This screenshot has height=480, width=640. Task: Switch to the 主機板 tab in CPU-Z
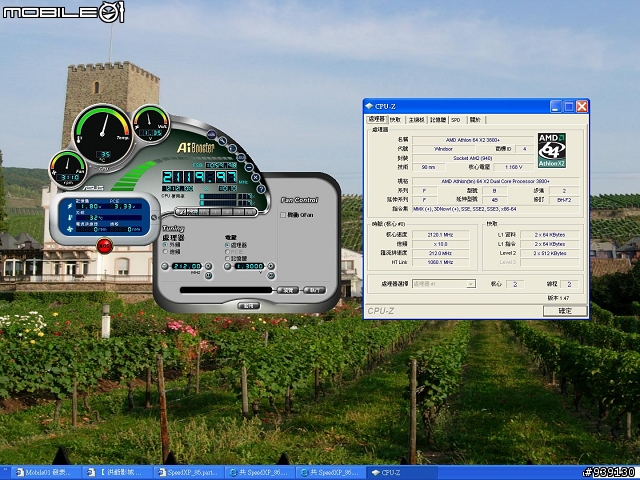[x=417, y=120]
